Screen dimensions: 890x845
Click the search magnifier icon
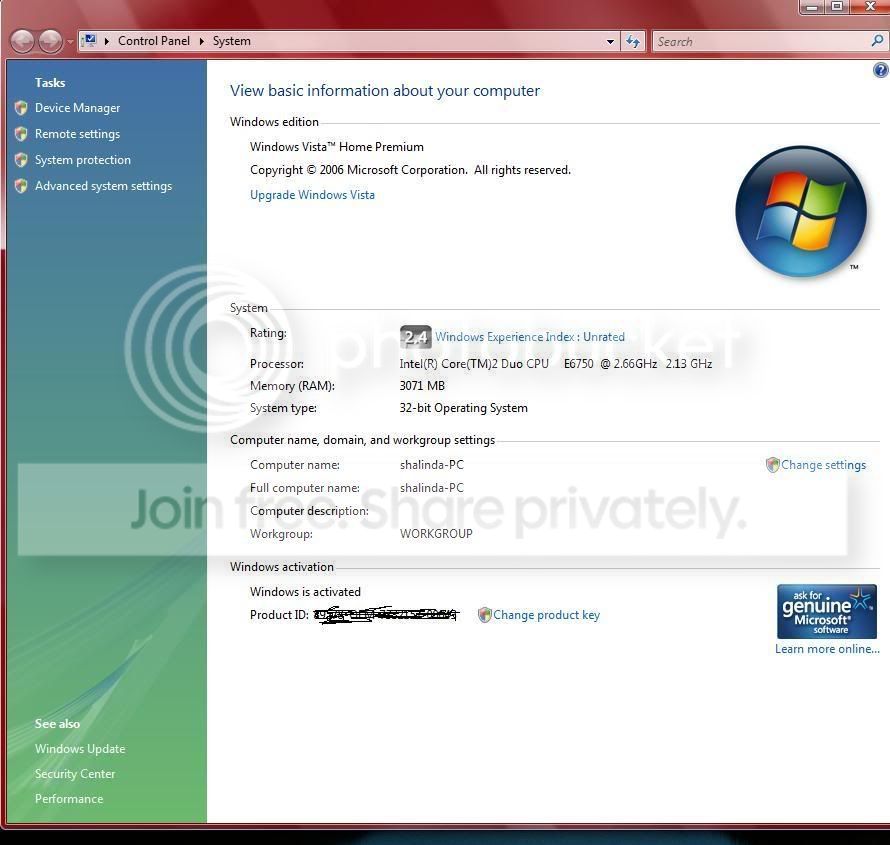[x=877, y=41]
